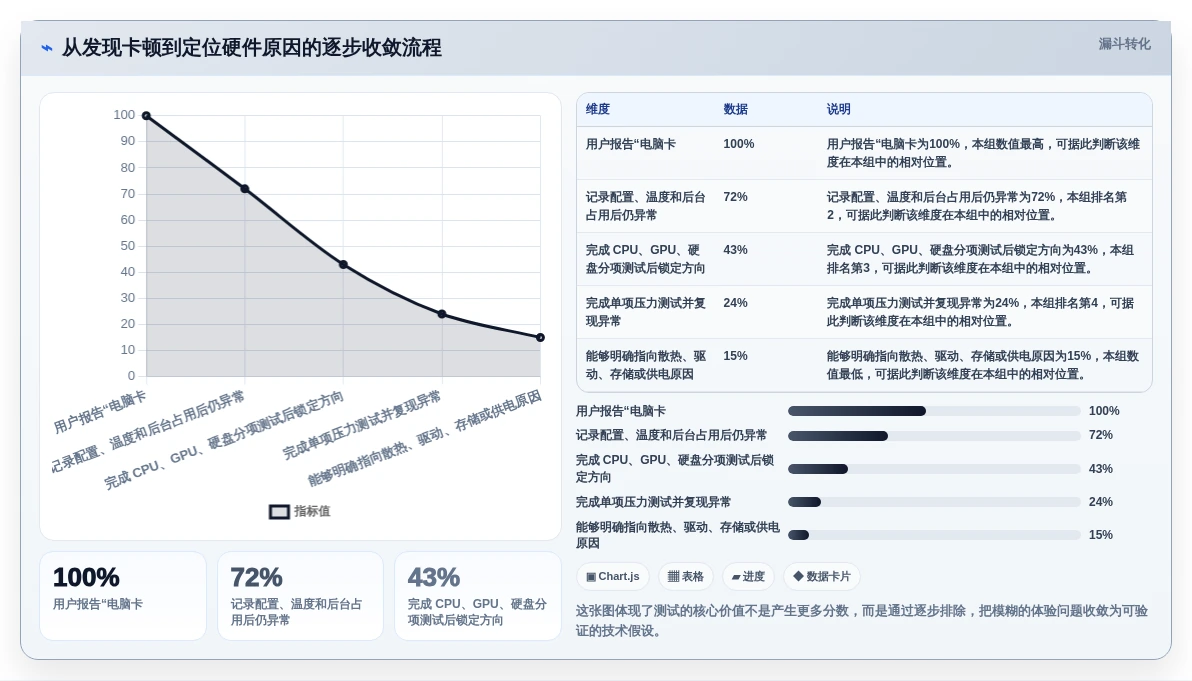The height and width of the screenshot is (681, 1192).
Task: Click the 漏斗转化 tag in the header
Action: point(1124,44)
